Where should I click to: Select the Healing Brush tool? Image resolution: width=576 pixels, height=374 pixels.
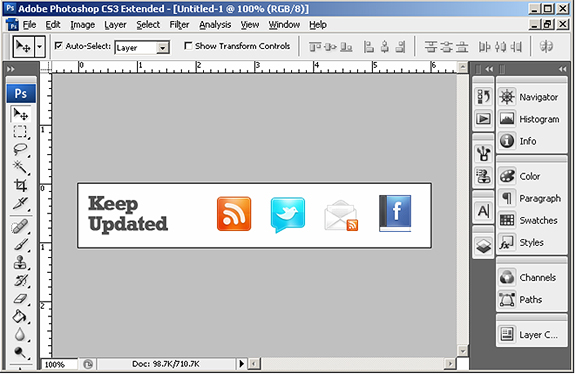(21, 226)
